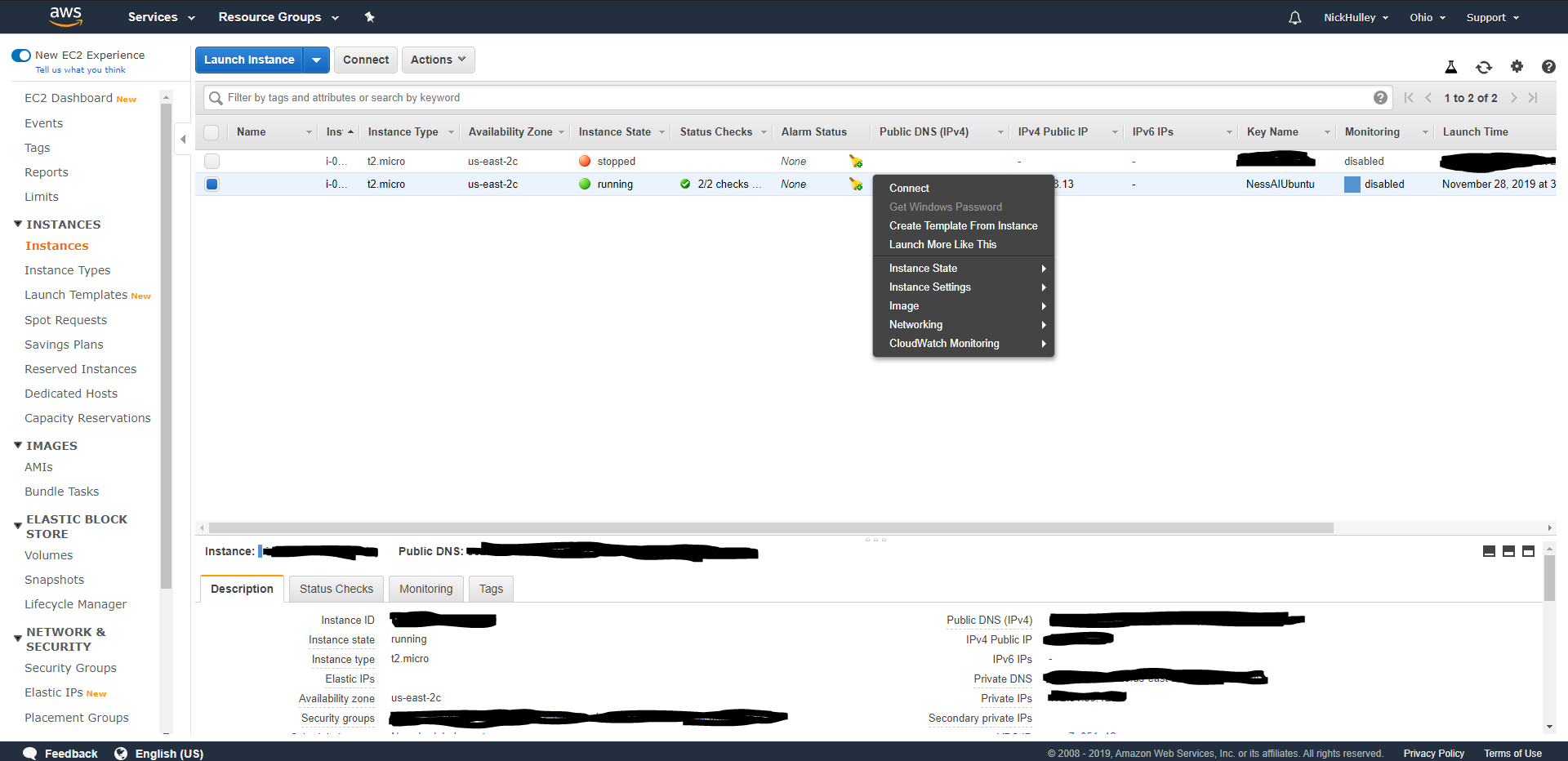
Task: Open the Networking submenu
Action: click(964, 324)
